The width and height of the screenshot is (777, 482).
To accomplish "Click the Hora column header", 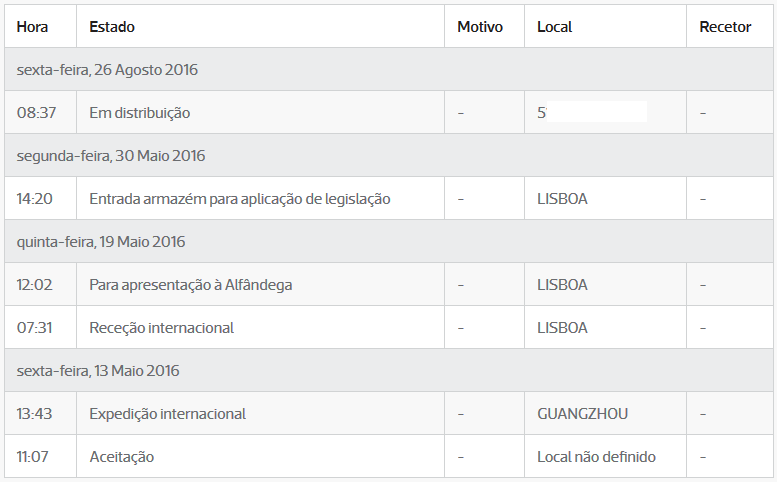I will [32, 27].
